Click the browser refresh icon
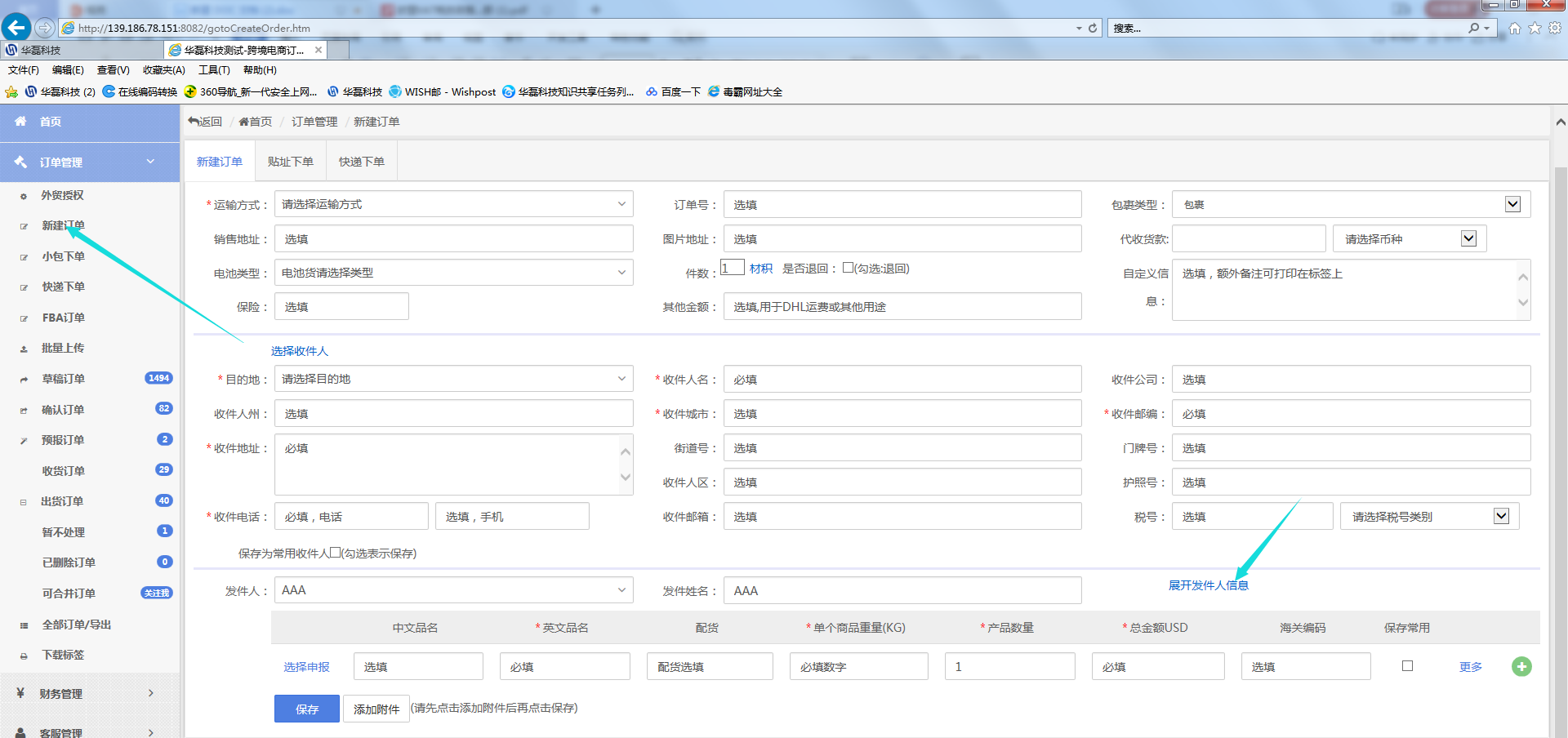This screenshot has width=1568, height=738. [x=1093, y=28]
